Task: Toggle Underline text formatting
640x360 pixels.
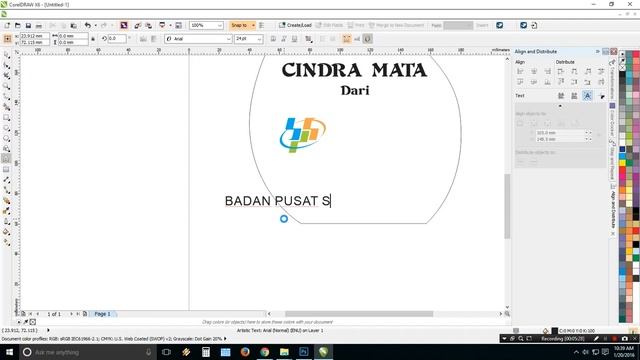Action: pos(294,39)
